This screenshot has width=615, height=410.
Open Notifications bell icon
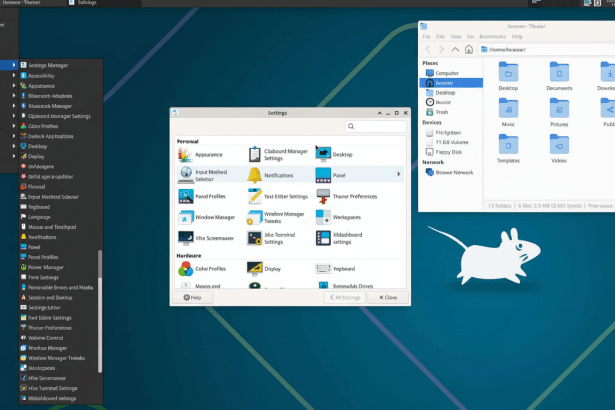[x=255, y=175]
